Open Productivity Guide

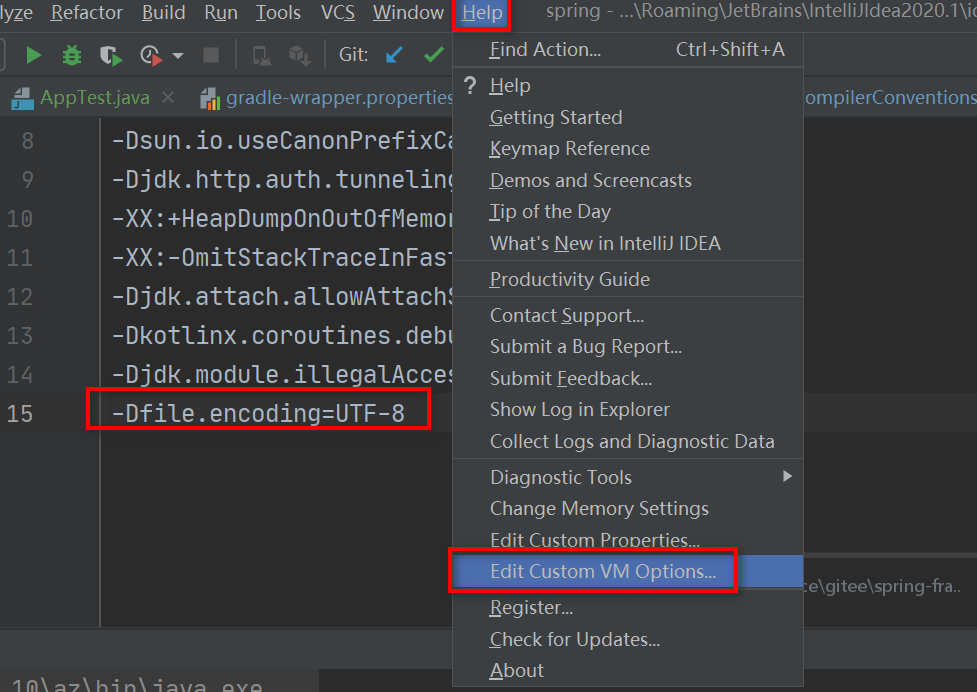pyautogui.click(x=628, y=279)
